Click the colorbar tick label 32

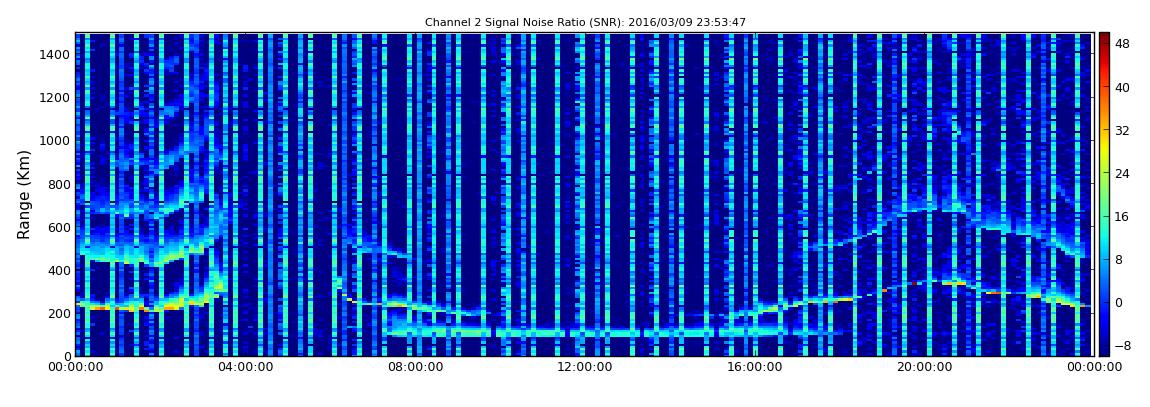point(1122,131)
